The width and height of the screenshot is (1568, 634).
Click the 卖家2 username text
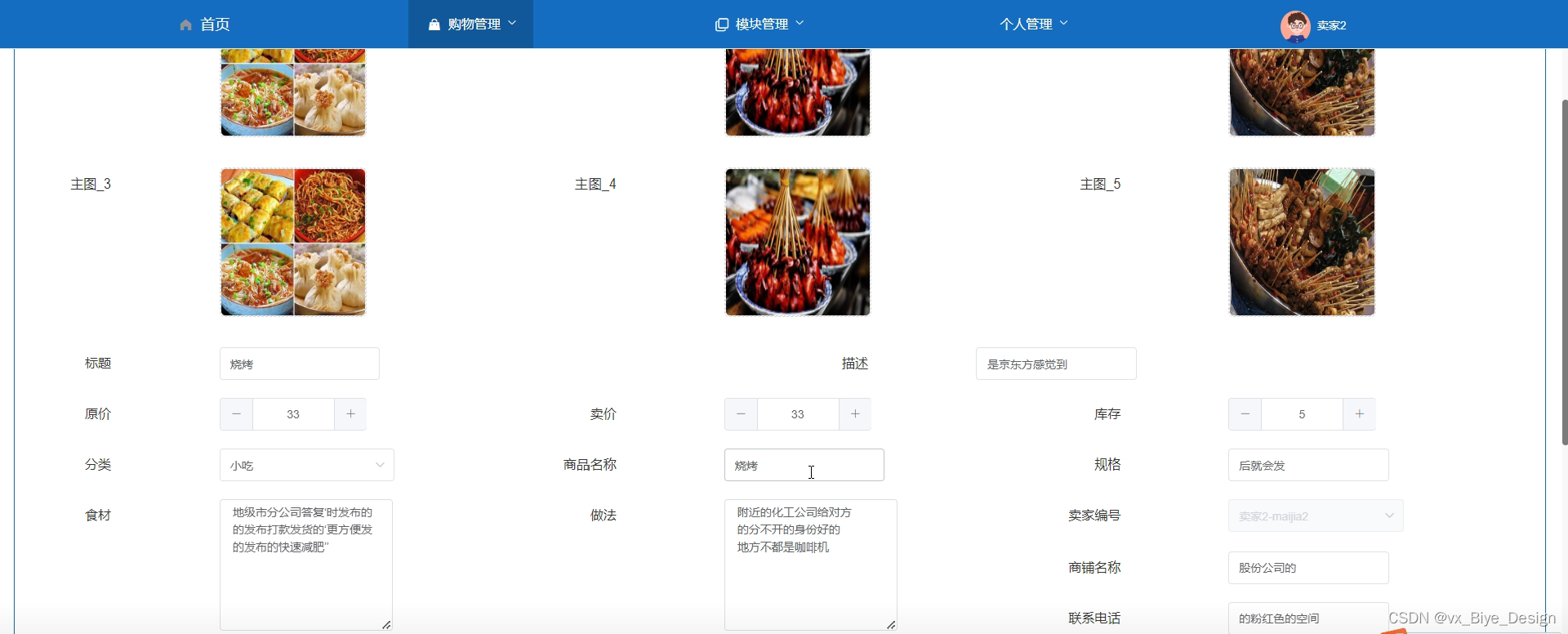tap(1331, 25)
